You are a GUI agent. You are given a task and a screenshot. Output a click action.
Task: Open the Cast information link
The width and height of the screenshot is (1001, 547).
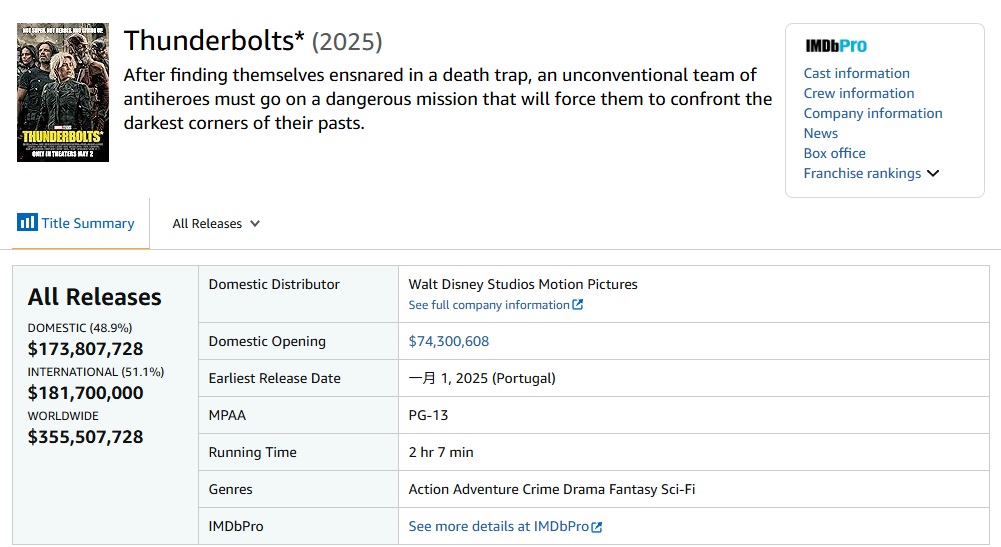tap(856, 73)
